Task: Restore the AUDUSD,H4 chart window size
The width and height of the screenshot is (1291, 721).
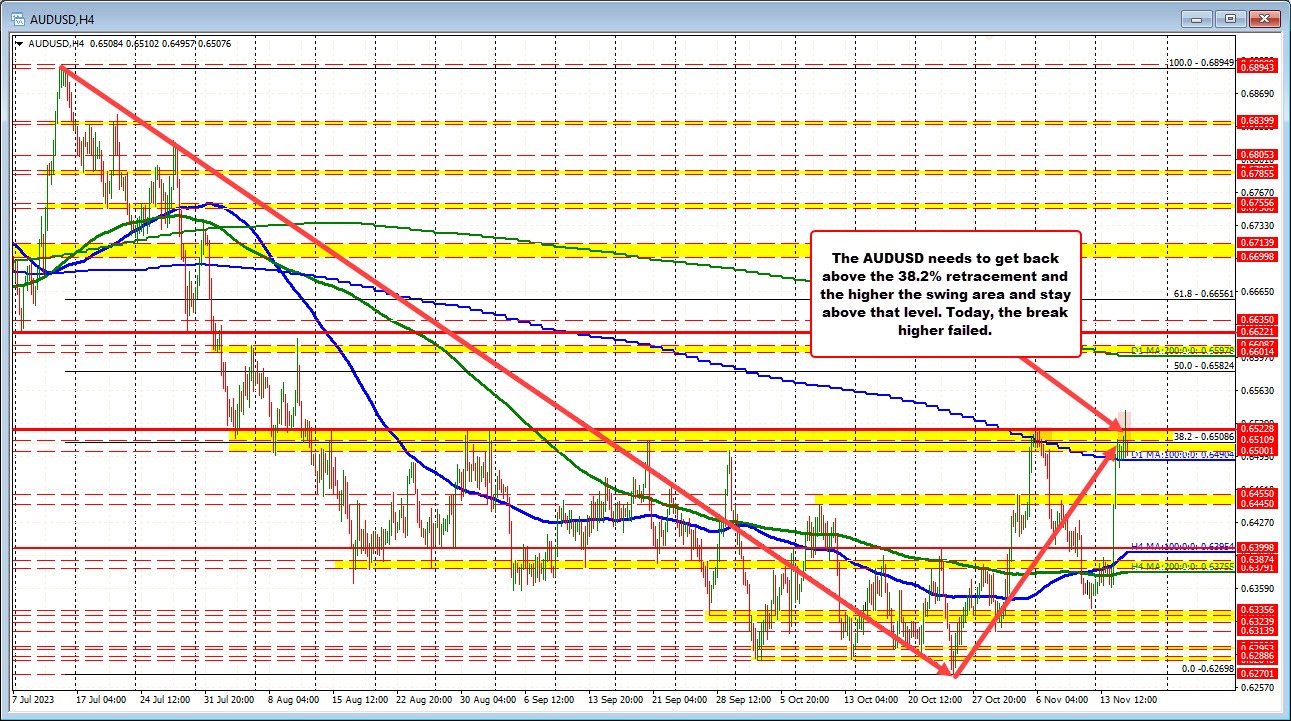Action: pos(1230,17)
